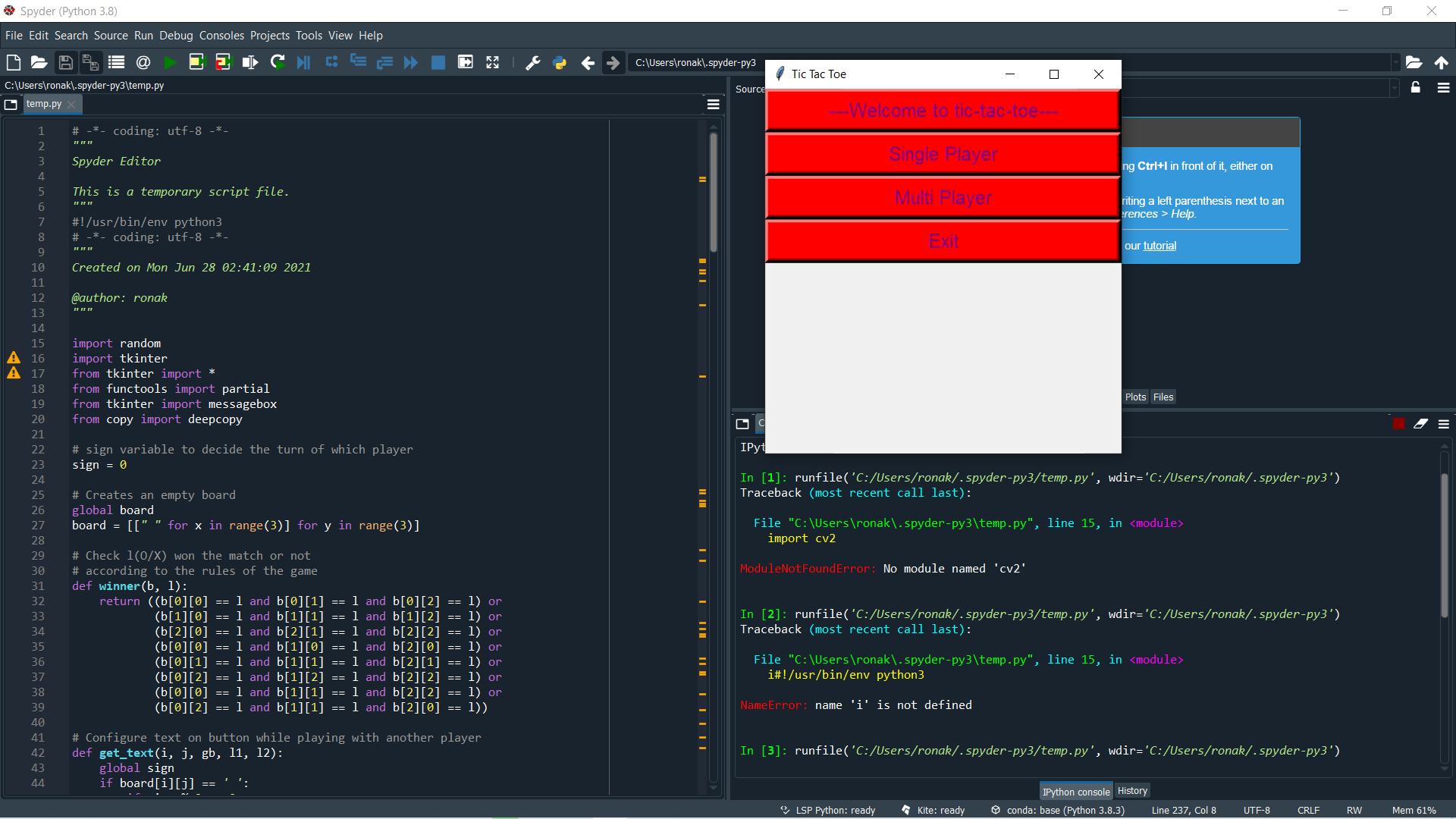Click the Re-run last script icon
The width and height of the screenshot is (1456, 819).
[x=278, y=63]
